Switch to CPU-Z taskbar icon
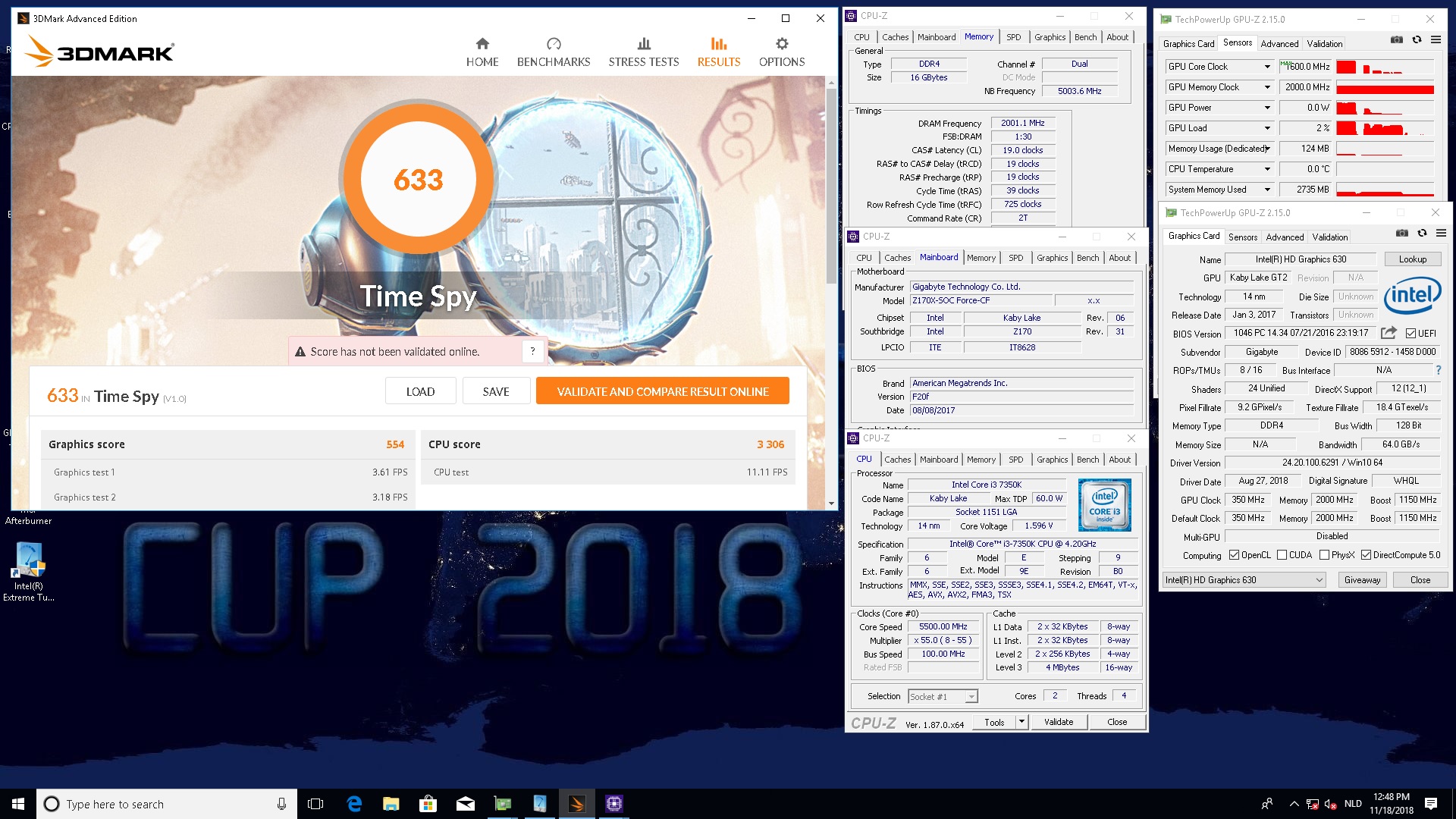Viewport: 1456px width, 819px height. coord(614,804)
